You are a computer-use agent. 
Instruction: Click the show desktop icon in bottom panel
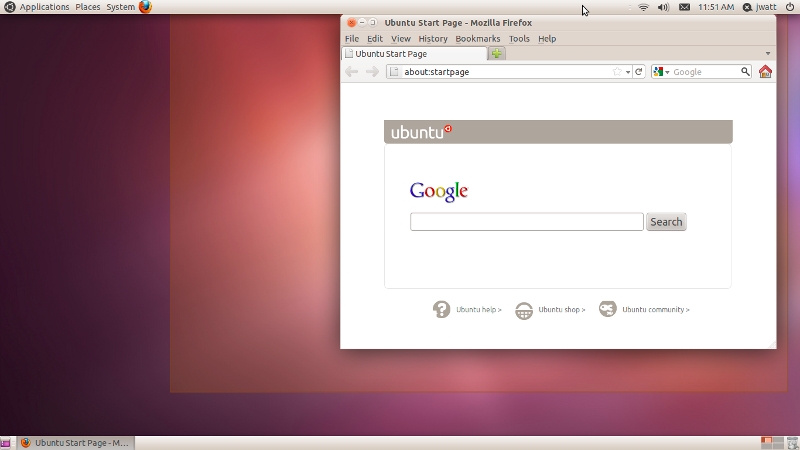5,443
